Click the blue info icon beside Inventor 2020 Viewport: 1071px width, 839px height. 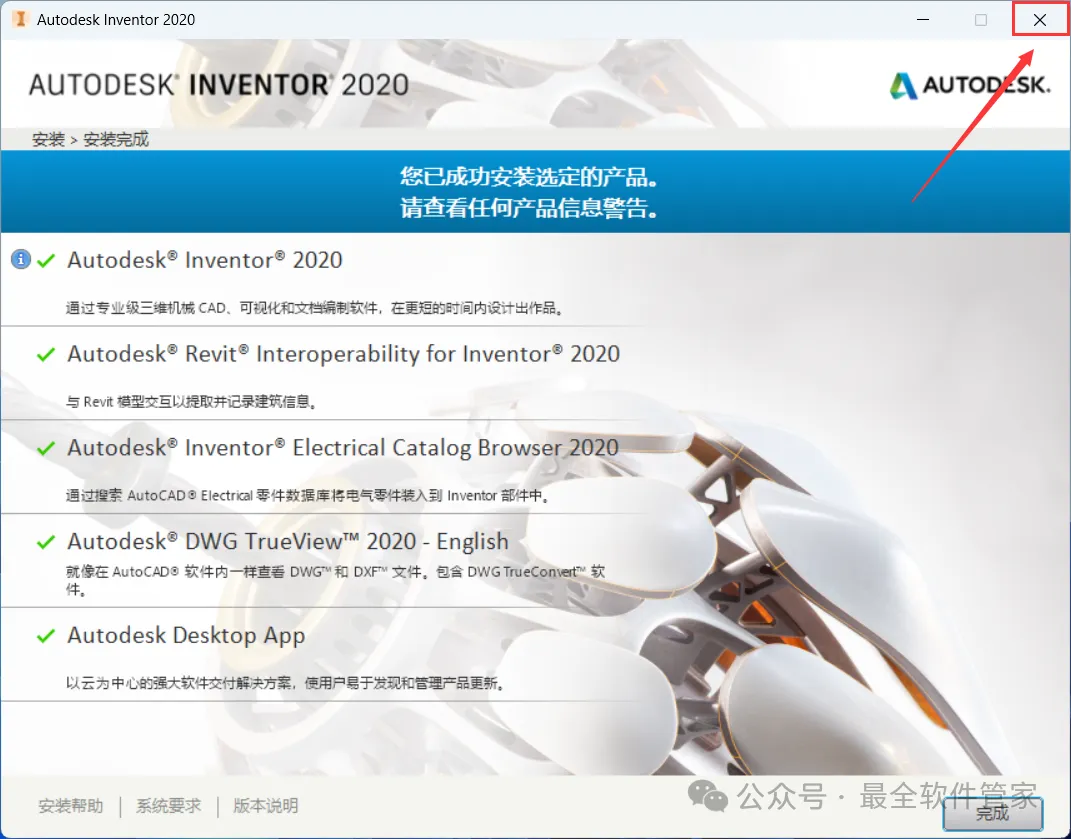click(20, 259)
